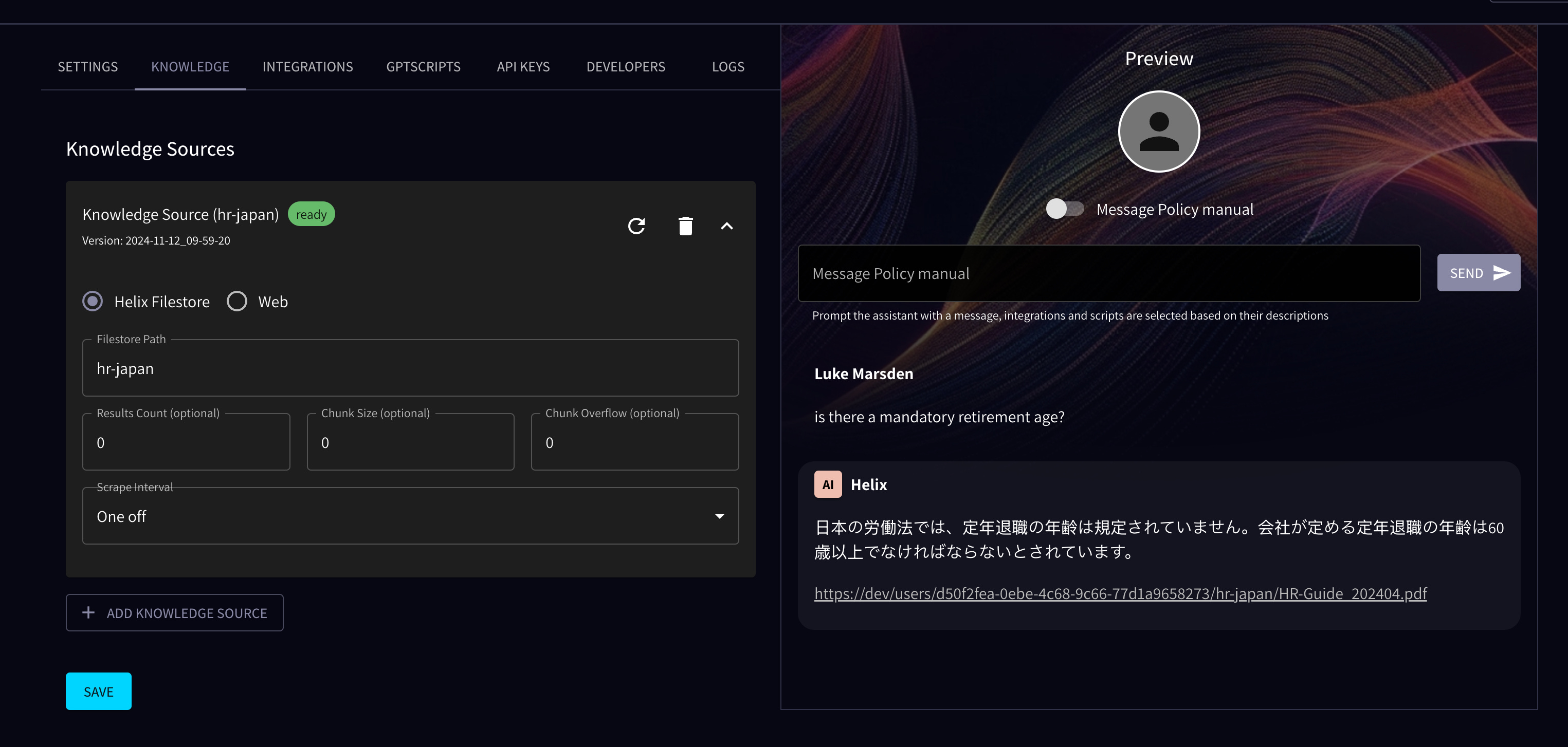Click the AI badge next to Helix
Screen dimensions: 1568x747
(827, 484)
